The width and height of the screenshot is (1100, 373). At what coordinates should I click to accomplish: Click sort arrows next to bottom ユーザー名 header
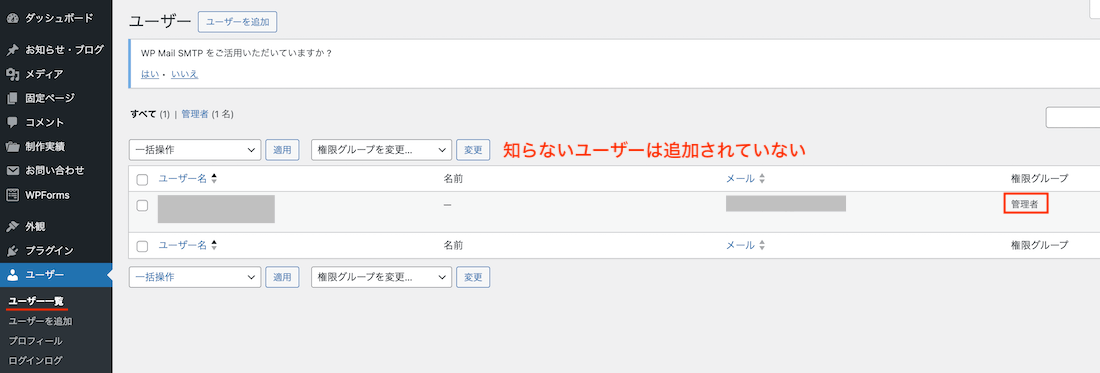[x=214, y=245]
